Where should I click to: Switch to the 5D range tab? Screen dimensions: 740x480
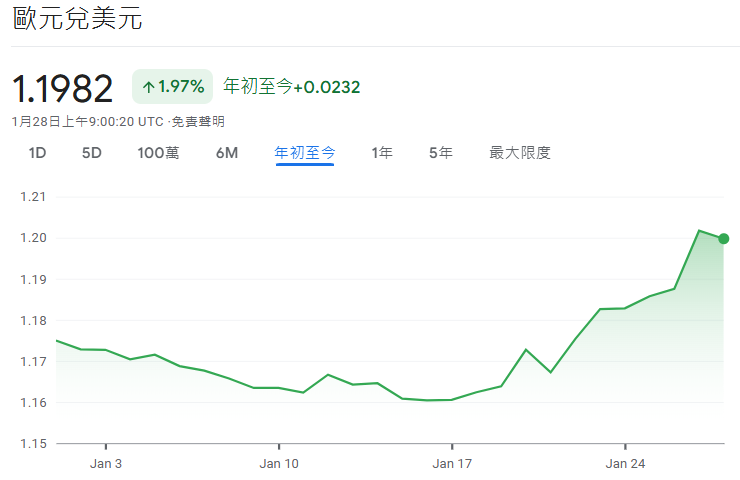[x=92, y=153]
